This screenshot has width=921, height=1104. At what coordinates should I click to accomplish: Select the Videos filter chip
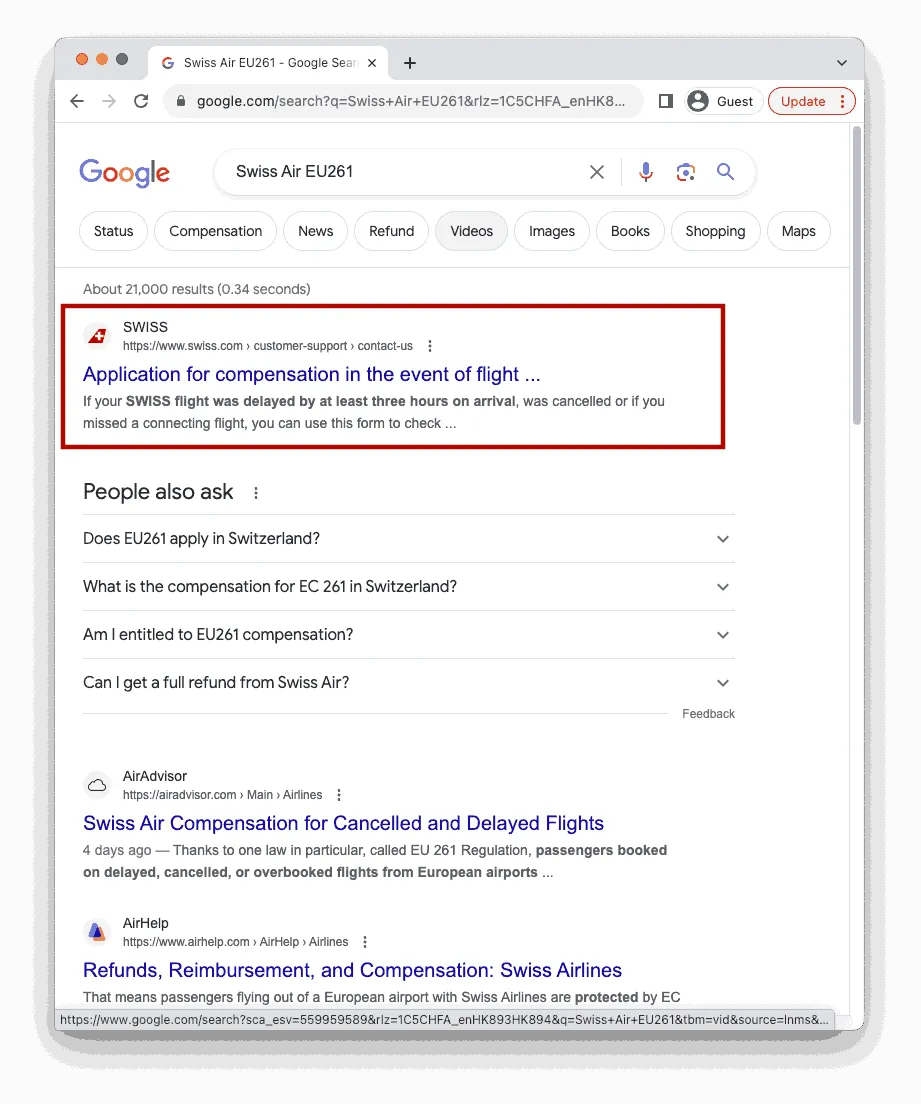click(x=471, y=231)
